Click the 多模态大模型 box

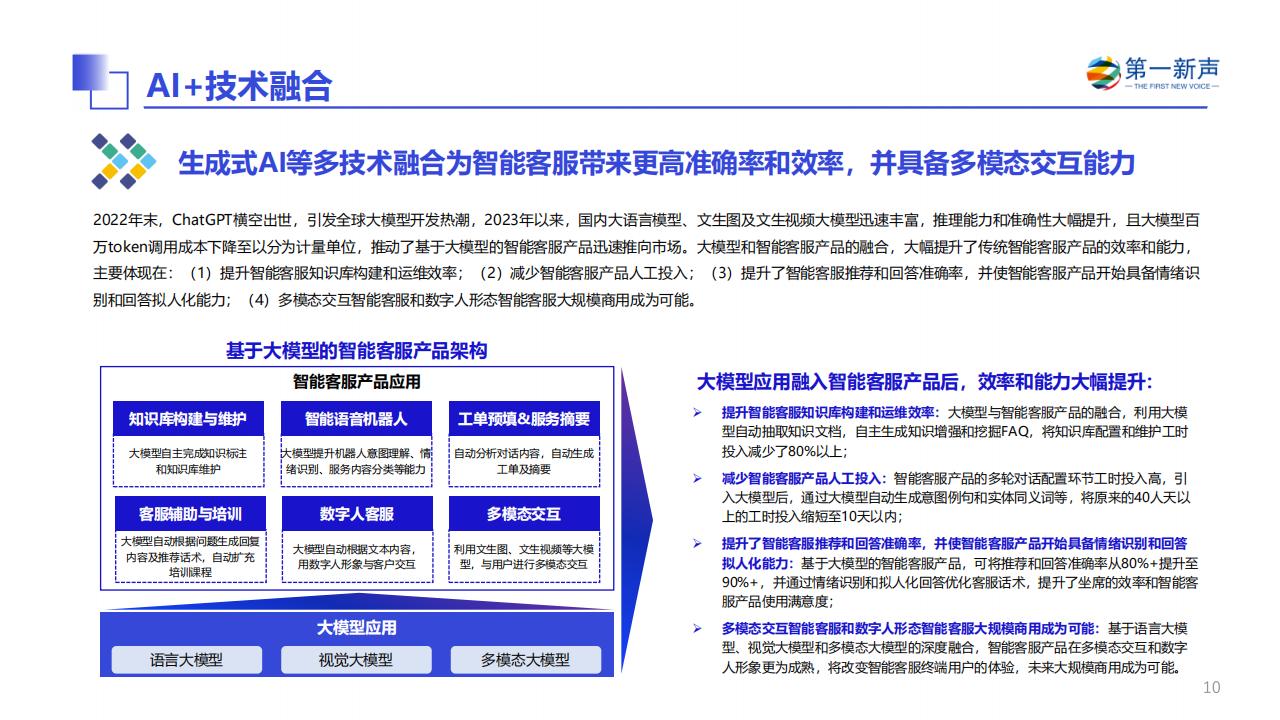coord(525,660)
